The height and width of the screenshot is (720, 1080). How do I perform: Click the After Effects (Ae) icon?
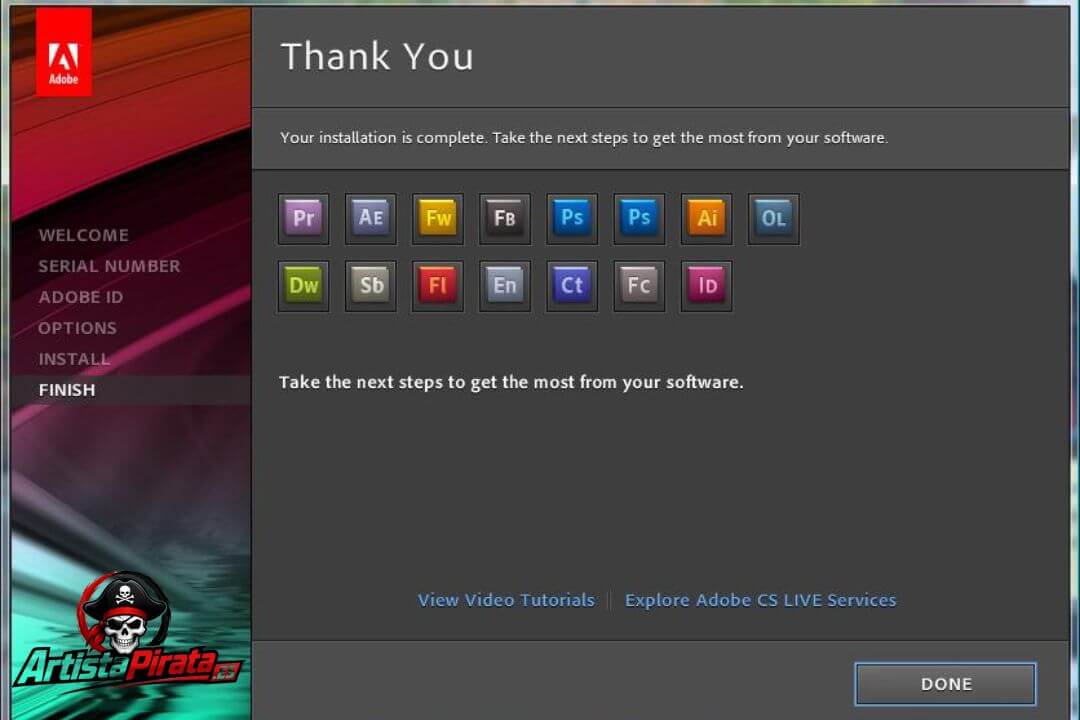coord(371,218)
